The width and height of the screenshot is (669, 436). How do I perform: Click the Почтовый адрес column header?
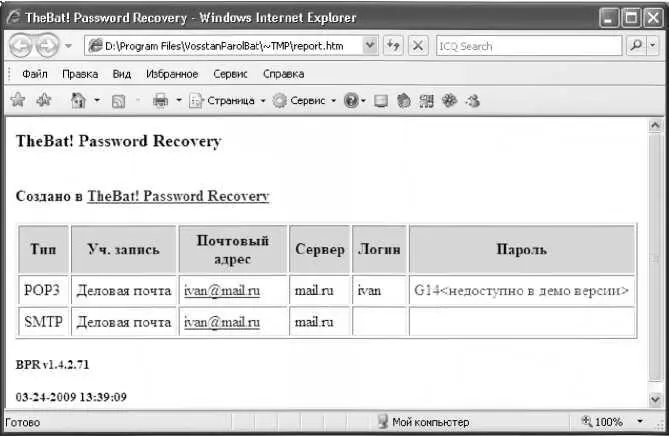pos(233,249)
